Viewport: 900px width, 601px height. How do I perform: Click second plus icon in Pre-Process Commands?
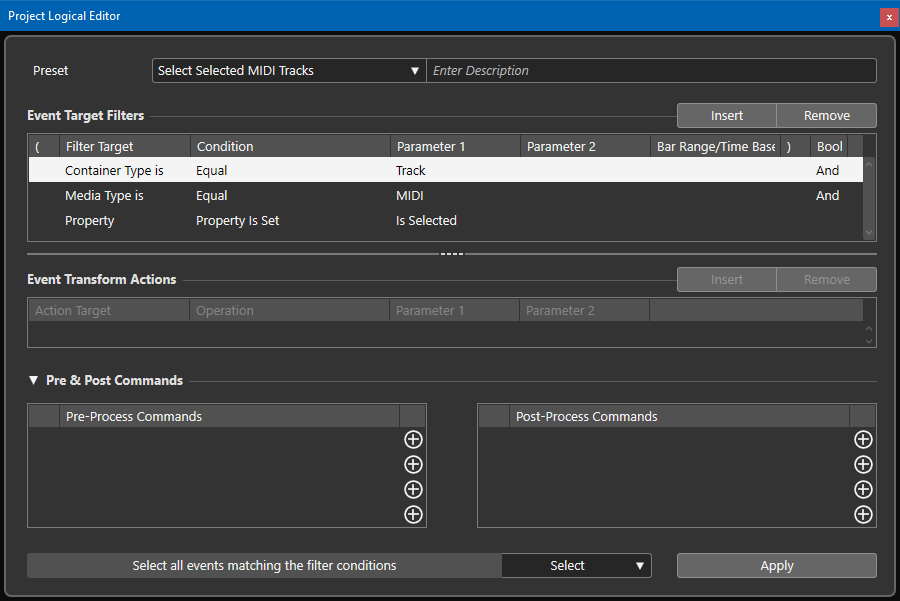(413, 465)
